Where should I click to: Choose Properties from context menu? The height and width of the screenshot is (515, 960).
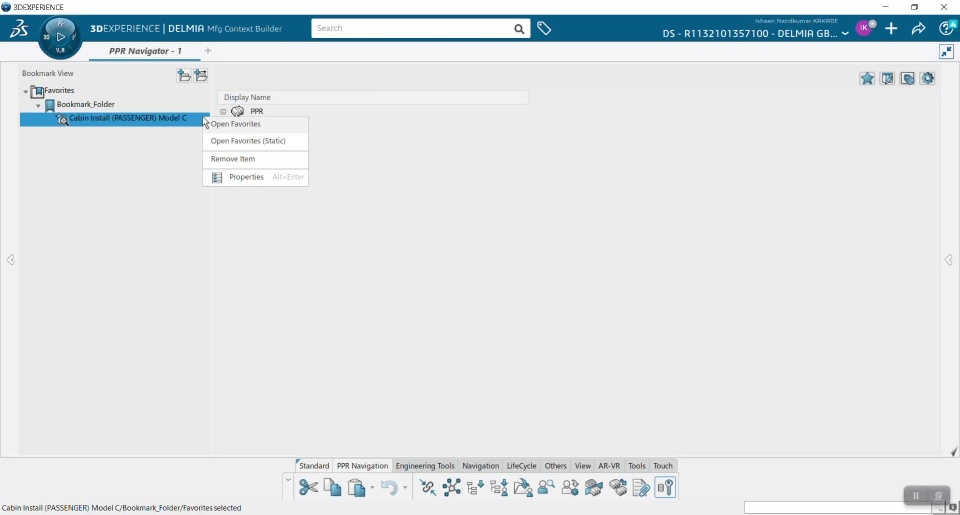[255, 177]
